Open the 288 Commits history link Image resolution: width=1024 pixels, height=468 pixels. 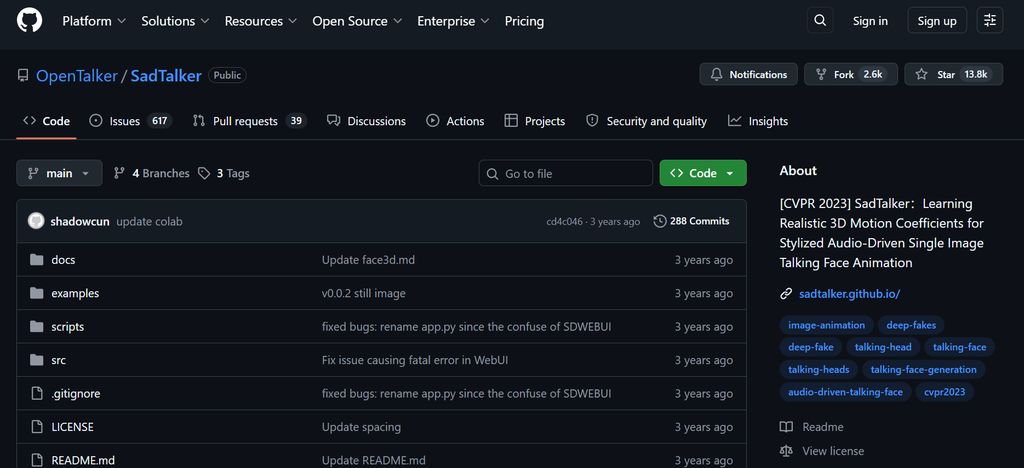(692, 221)
